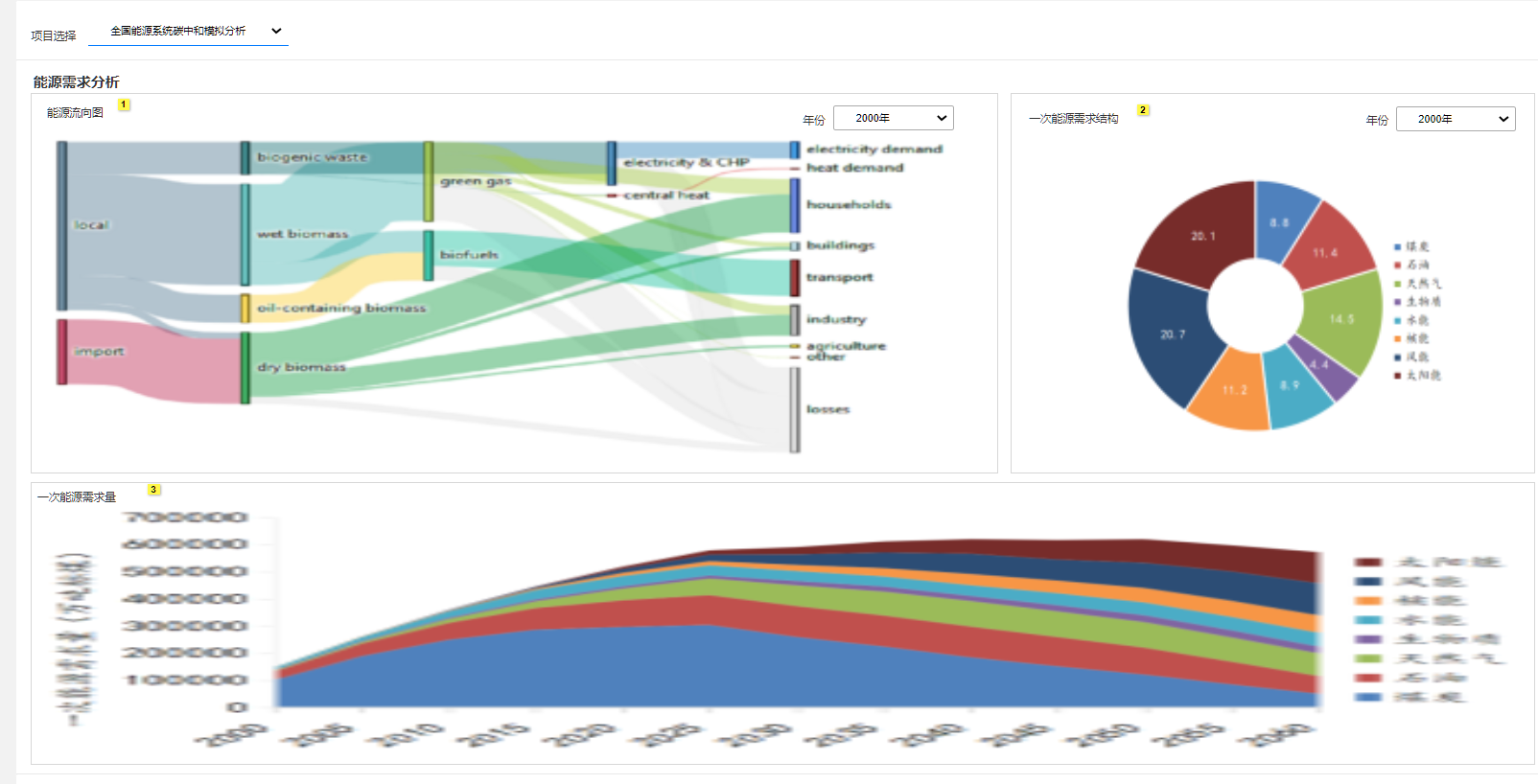This screenshot has height=784, width=1538.
Task: Select the 'losses' Sankey node
Action: (x=795, y=410)
